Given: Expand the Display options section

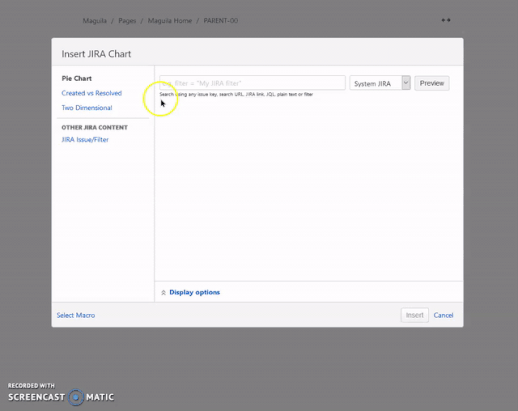Looking at the screenshot, I should tap(194, 292).
